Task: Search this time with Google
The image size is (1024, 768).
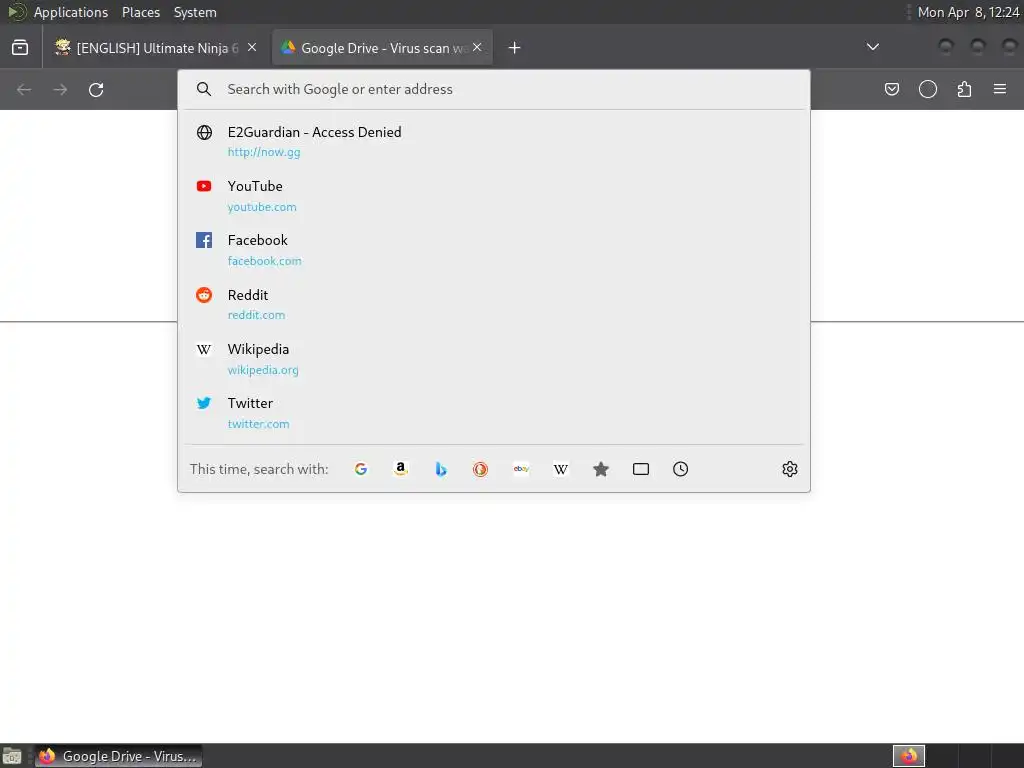Action: [x=360, y=469]
